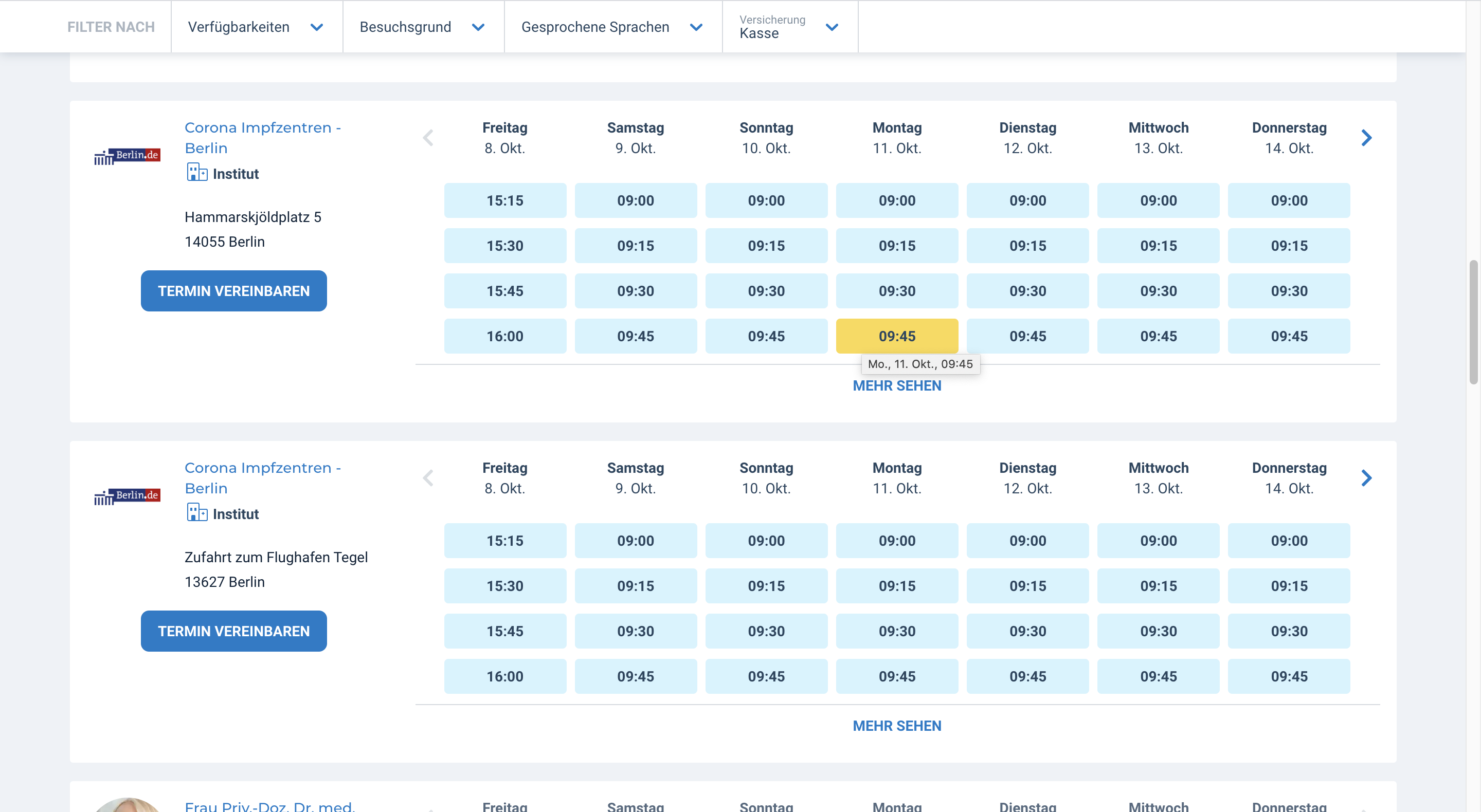Select Friday 15:30 slot at Flughafen Tegel
The image size is (1481, 812).
tap(505, 586)
